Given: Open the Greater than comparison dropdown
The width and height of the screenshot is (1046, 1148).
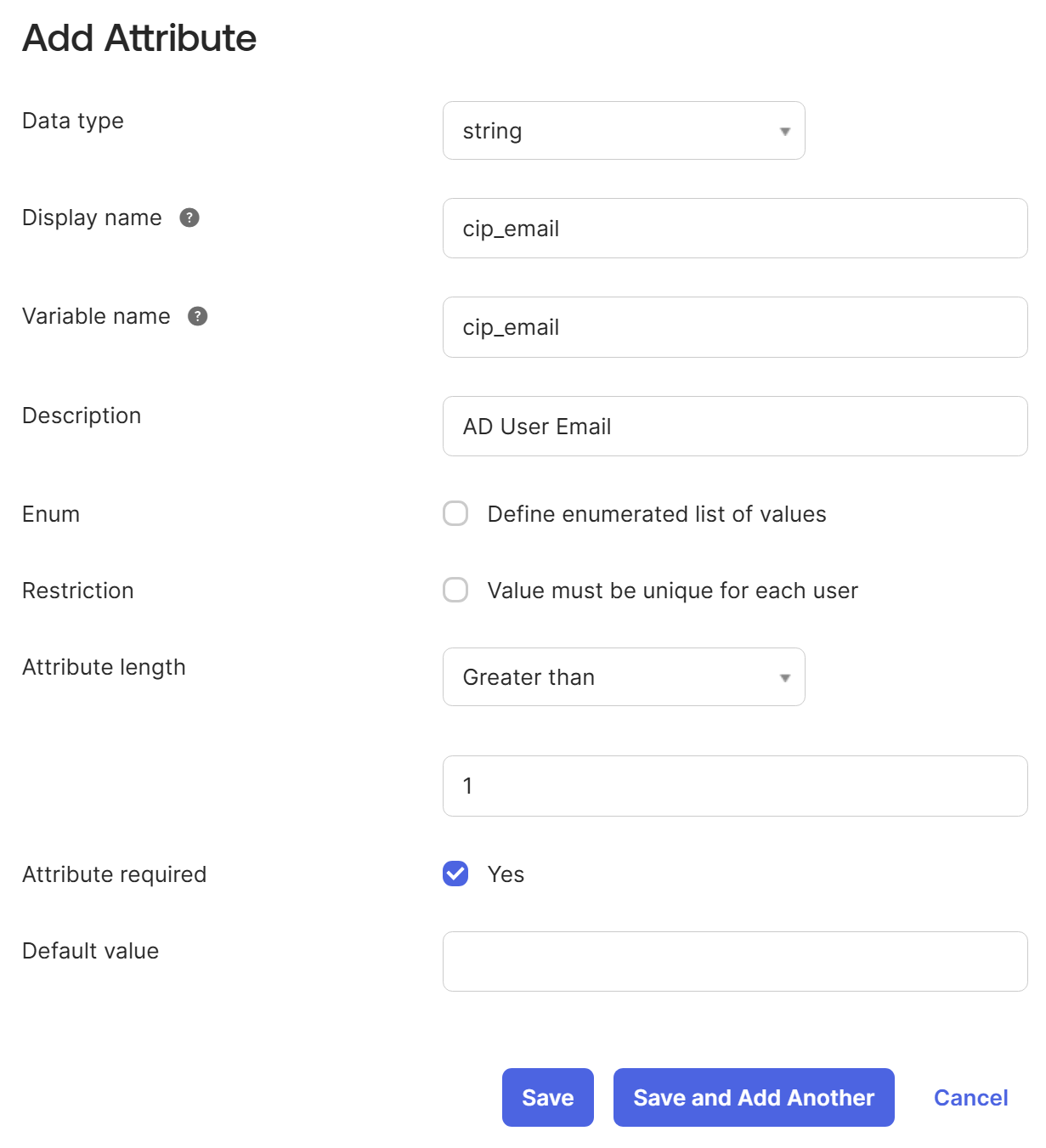Looking at the screenshot, I should tap(623, 677).
